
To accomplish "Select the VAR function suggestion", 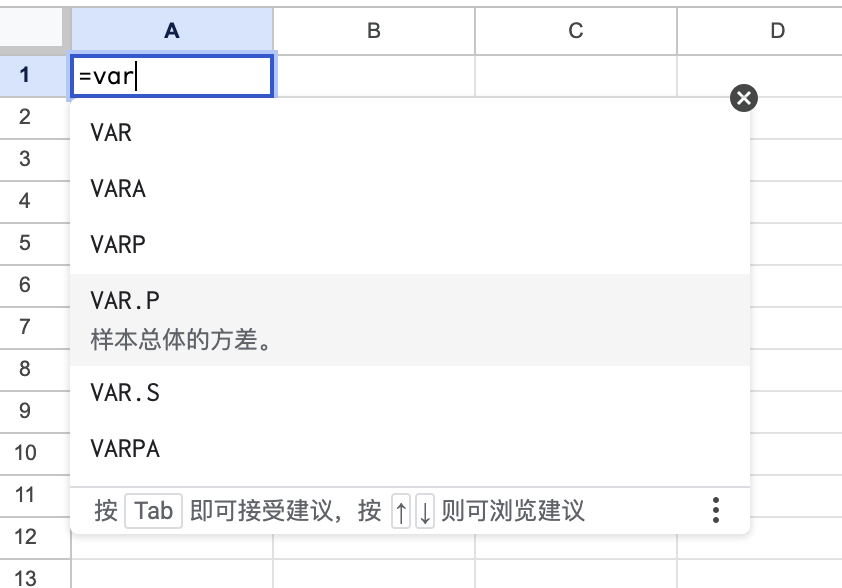I will (x=111, y=133).
